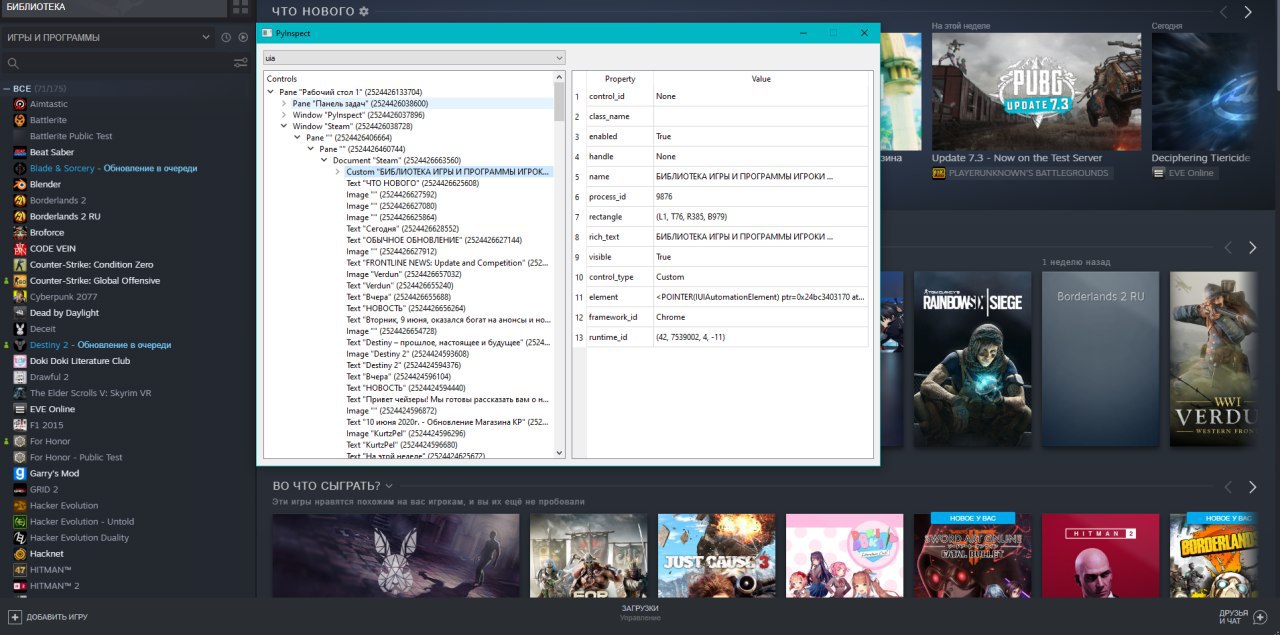
Task: Select Text "Сегодня" tree row
Action: pos(402,229)
